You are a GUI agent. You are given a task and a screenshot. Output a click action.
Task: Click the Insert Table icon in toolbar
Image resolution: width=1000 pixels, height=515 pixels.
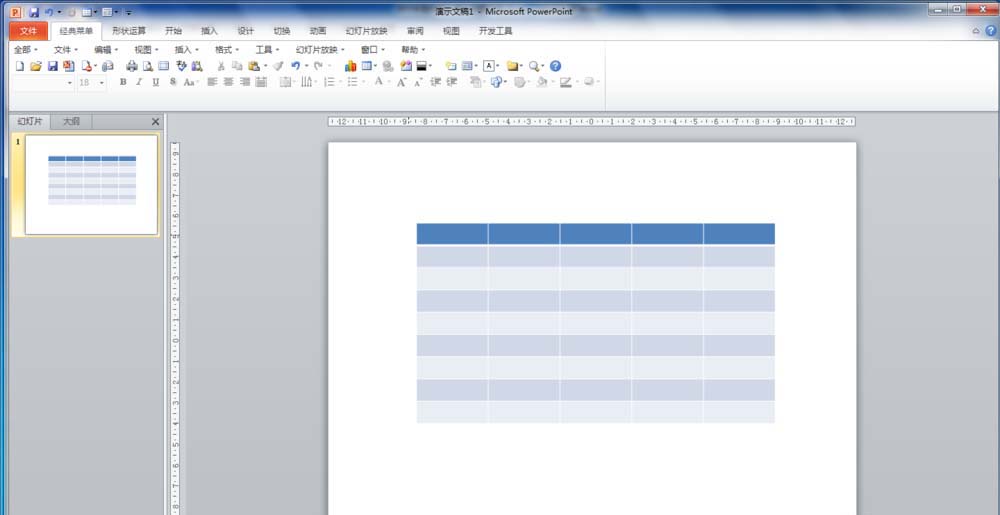pyautogui.click(x=367, y=66)
